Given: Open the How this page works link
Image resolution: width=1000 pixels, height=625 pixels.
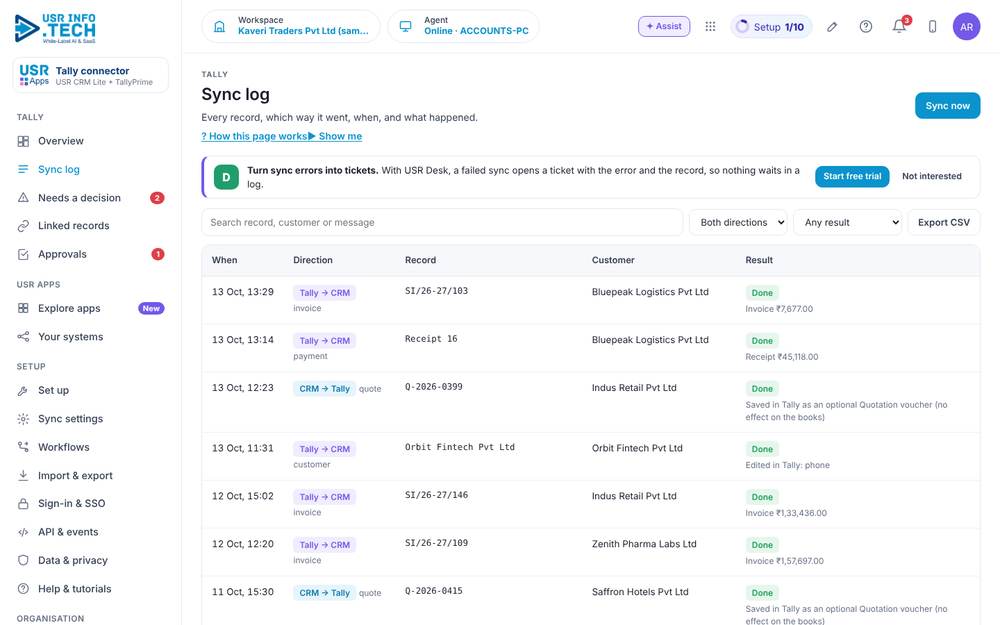Looking at the screenshot, I should [254, 136].
